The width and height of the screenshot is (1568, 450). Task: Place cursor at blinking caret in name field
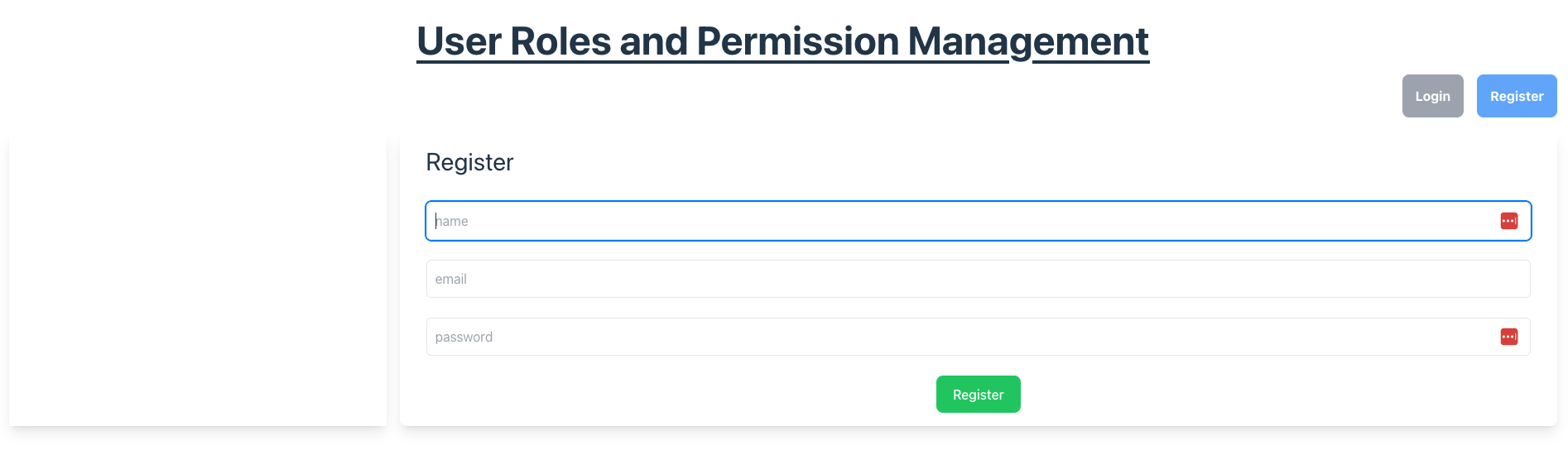point(436,221)
